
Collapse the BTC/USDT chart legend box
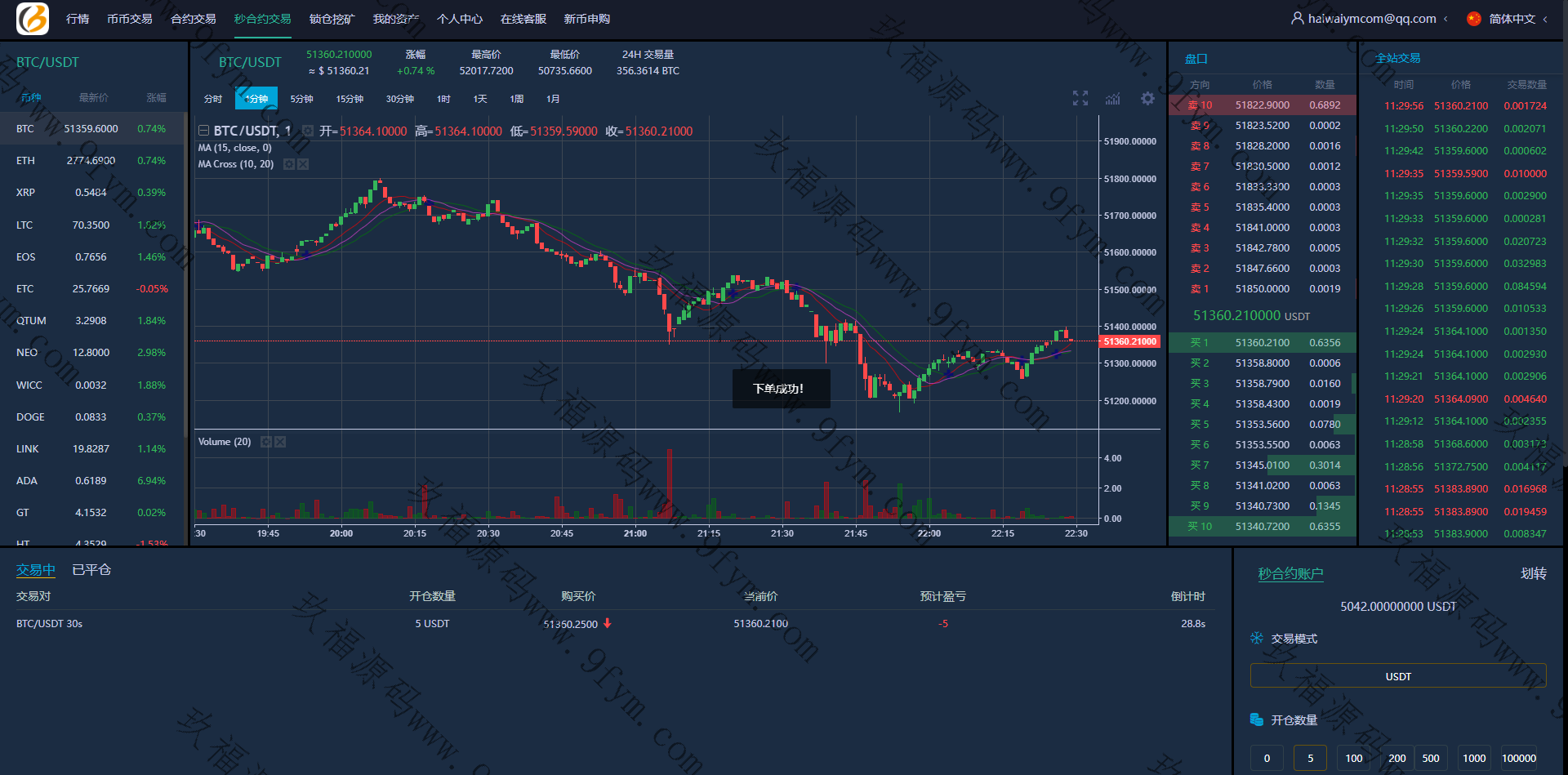(204, 131)
